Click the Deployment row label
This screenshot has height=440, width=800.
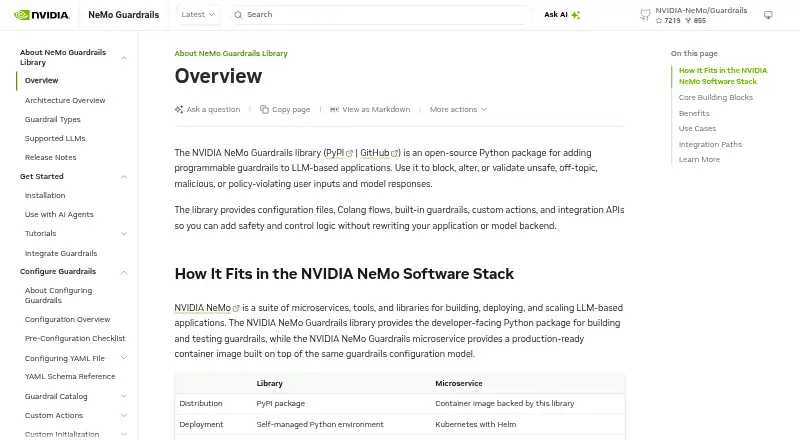201,425
